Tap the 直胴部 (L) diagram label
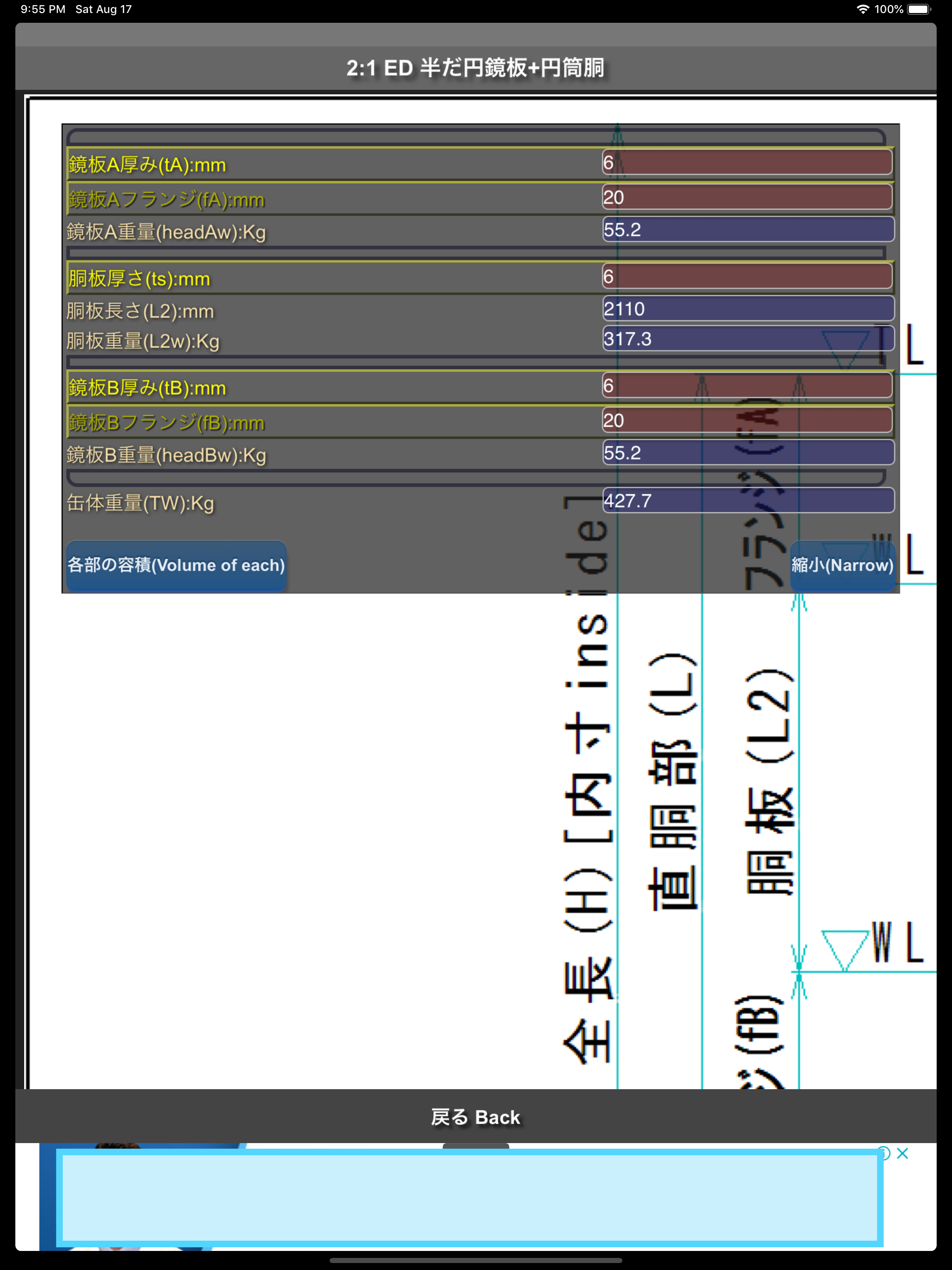This screenshot has height=1270, width=952. [674, 782]
